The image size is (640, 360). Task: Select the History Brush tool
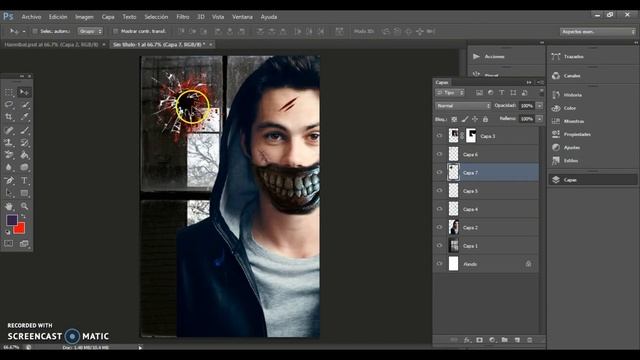point(24,142)
